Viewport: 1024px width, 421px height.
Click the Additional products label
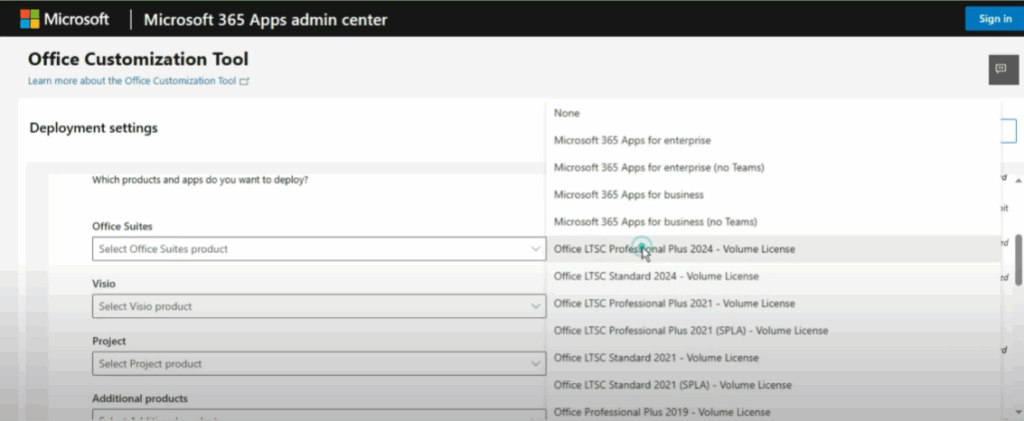[140, 398]
